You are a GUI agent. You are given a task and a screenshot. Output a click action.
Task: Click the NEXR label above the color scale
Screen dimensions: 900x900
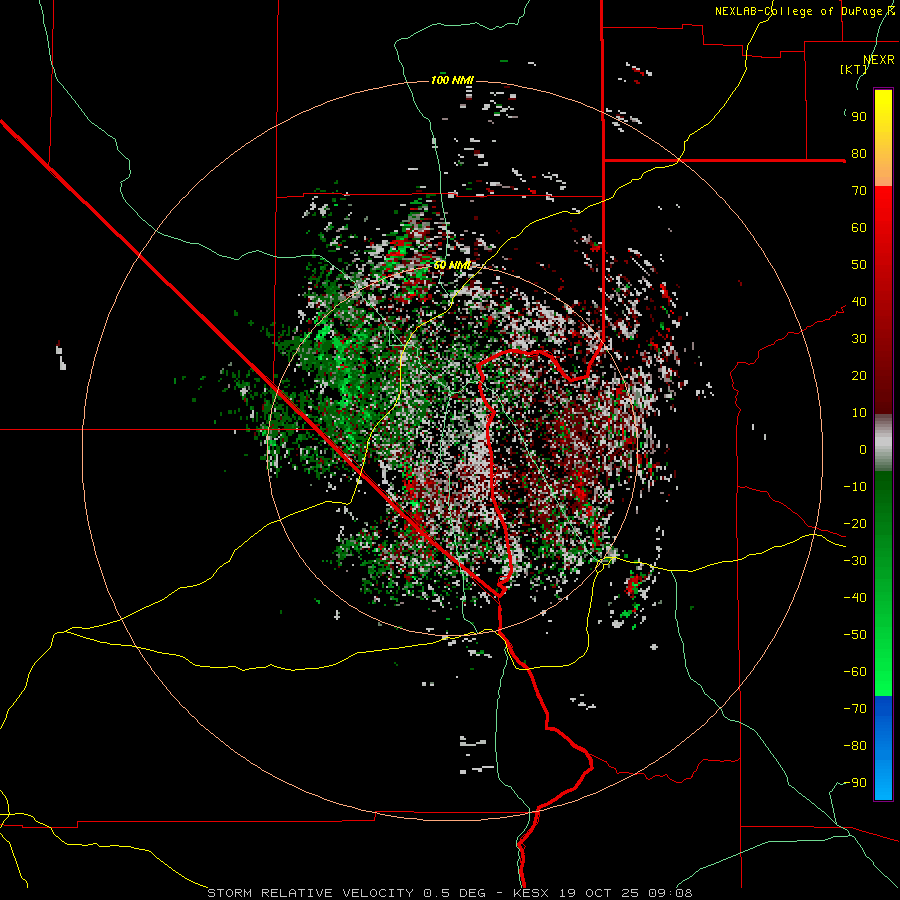[x=879, y=60]
